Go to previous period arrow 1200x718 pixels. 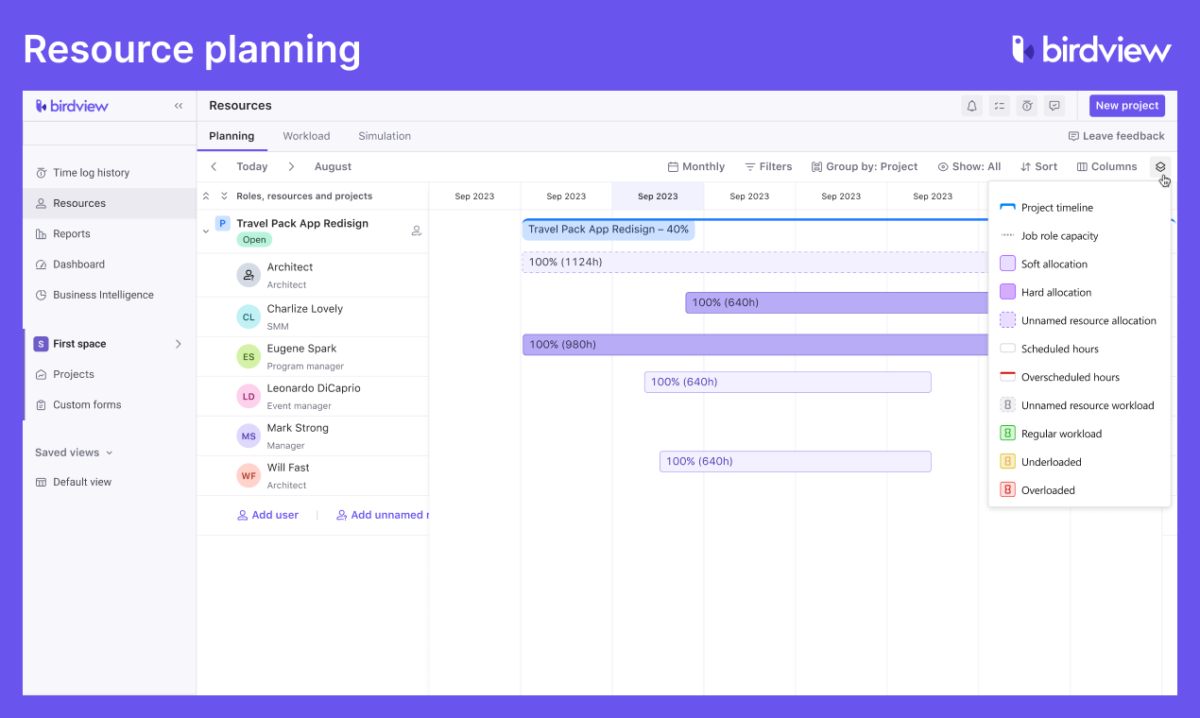tap(214, 167)
